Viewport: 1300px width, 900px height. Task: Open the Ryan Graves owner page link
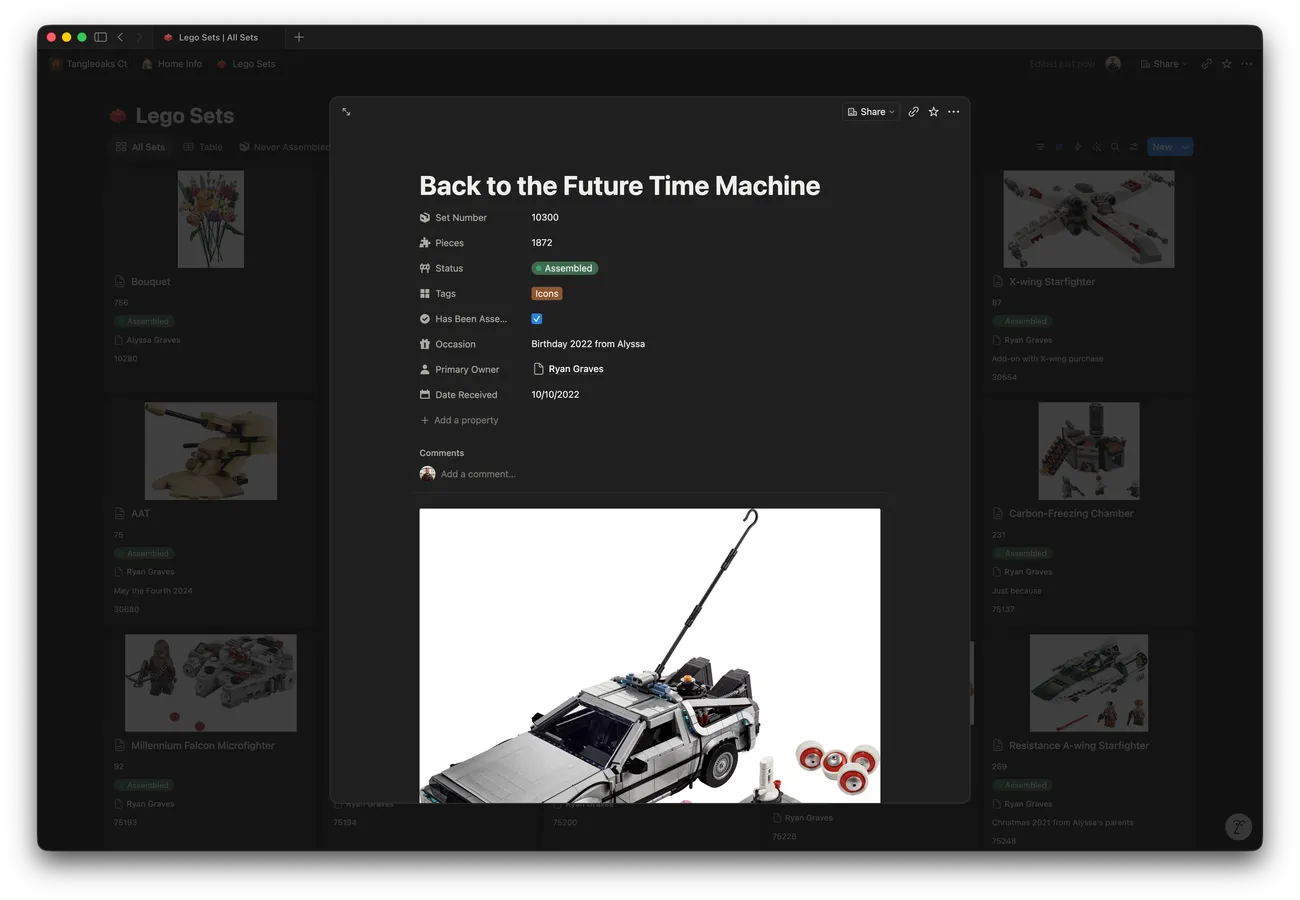[x=568, y=369]
